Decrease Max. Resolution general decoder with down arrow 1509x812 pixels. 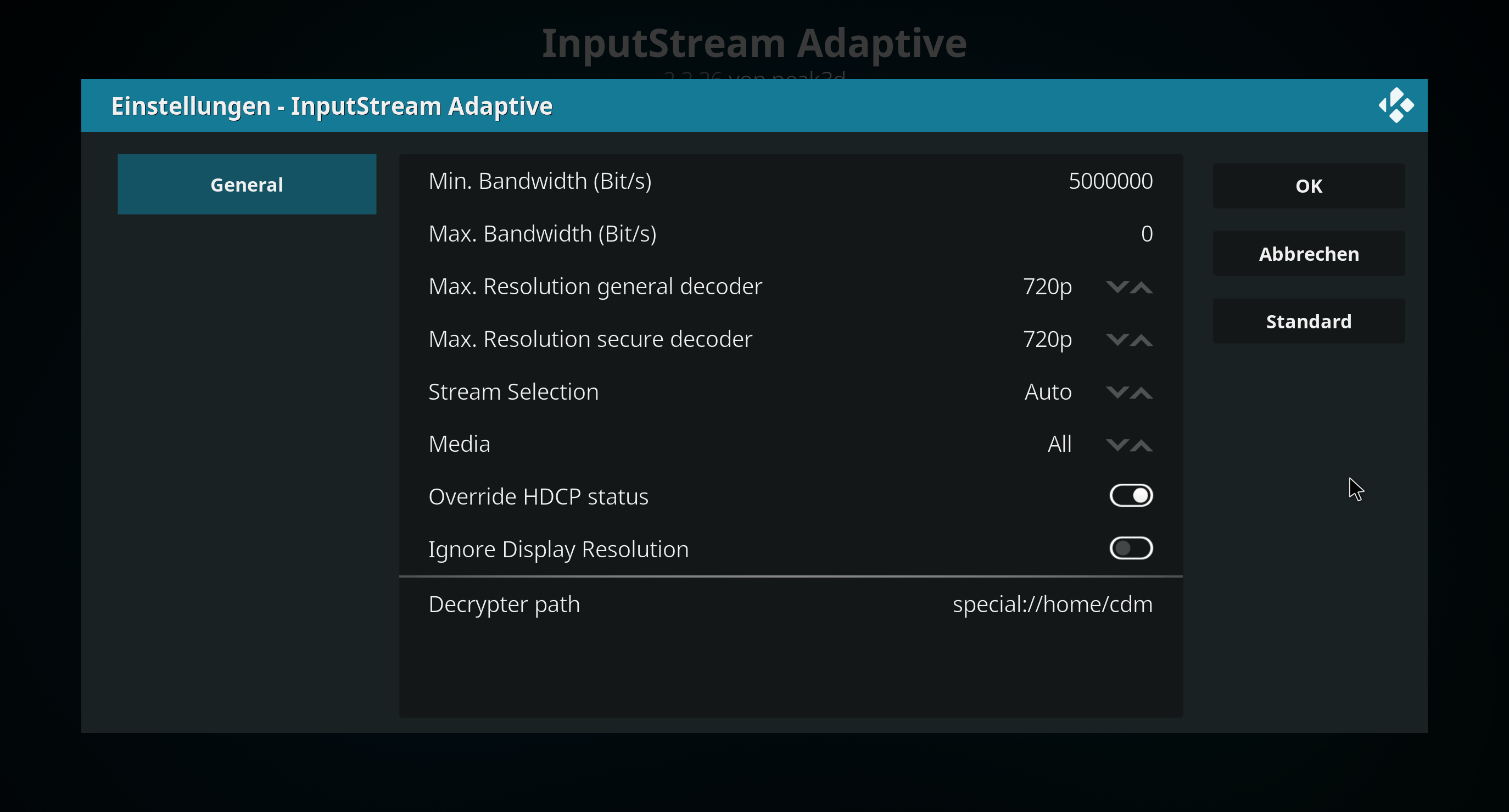tap(1117, 287)
